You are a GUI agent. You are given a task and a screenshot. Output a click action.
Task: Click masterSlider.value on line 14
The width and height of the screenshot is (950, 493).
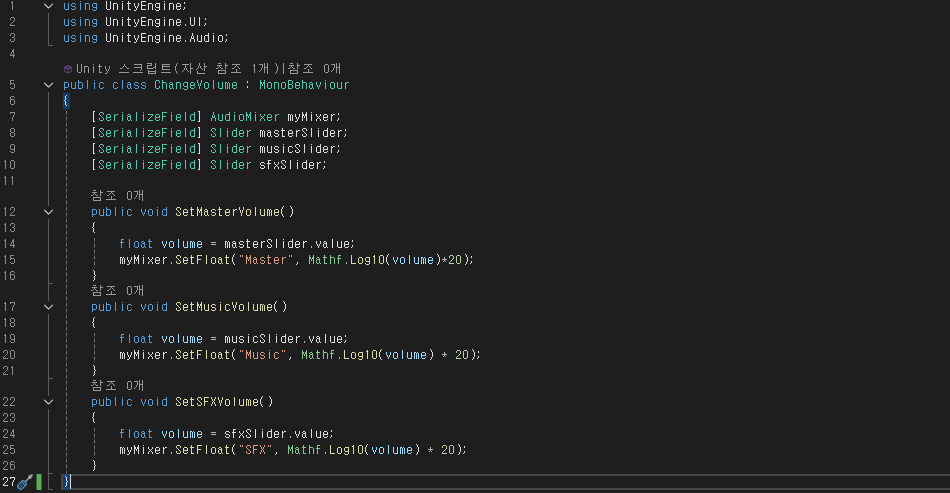click(x=287, y=244)
